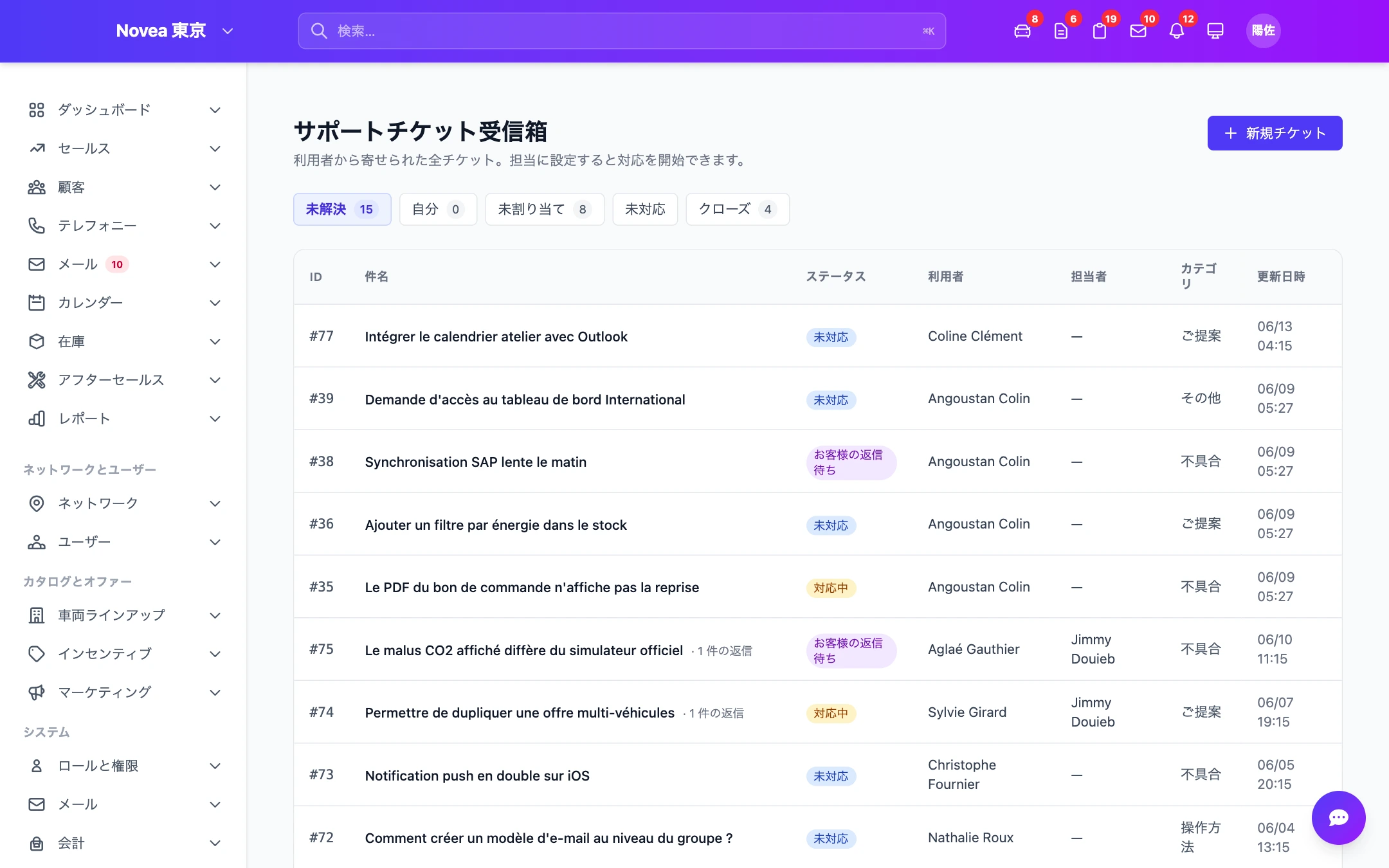
Task: Click the マーケティング megaphone icon
Action: (37, 692)
